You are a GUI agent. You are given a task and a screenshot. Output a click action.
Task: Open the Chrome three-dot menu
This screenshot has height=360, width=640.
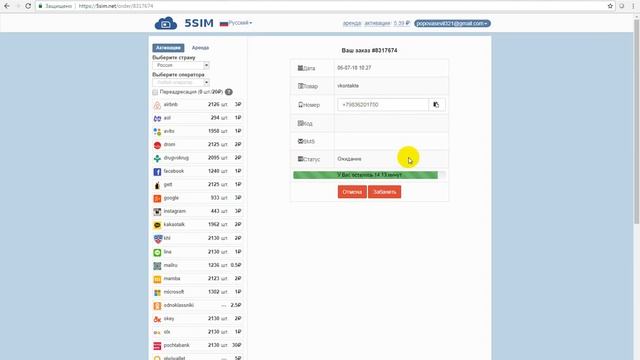click(633, 6)
